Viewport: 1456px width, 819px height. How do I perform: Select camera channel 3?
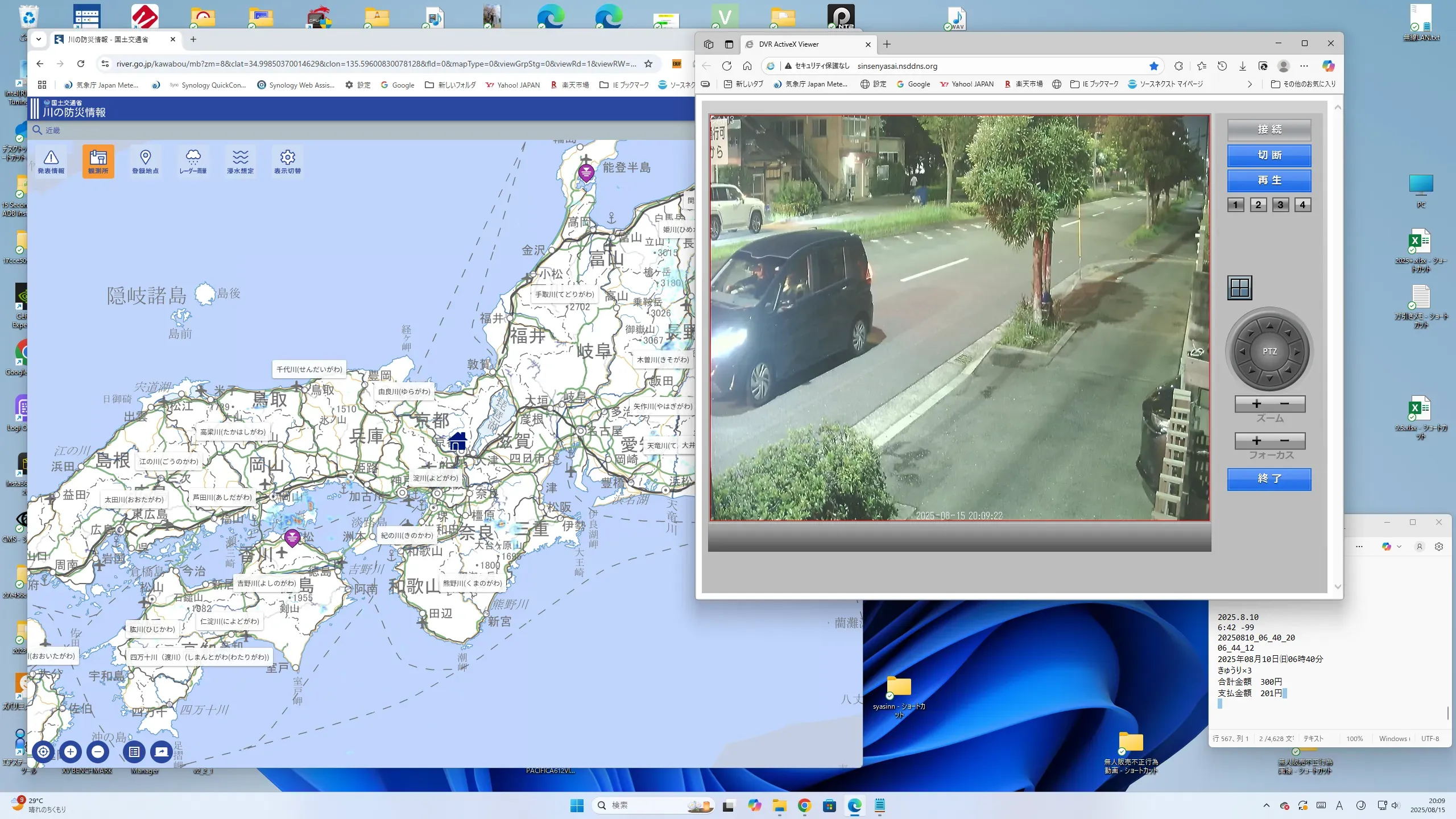click(x=1280, y=205)
